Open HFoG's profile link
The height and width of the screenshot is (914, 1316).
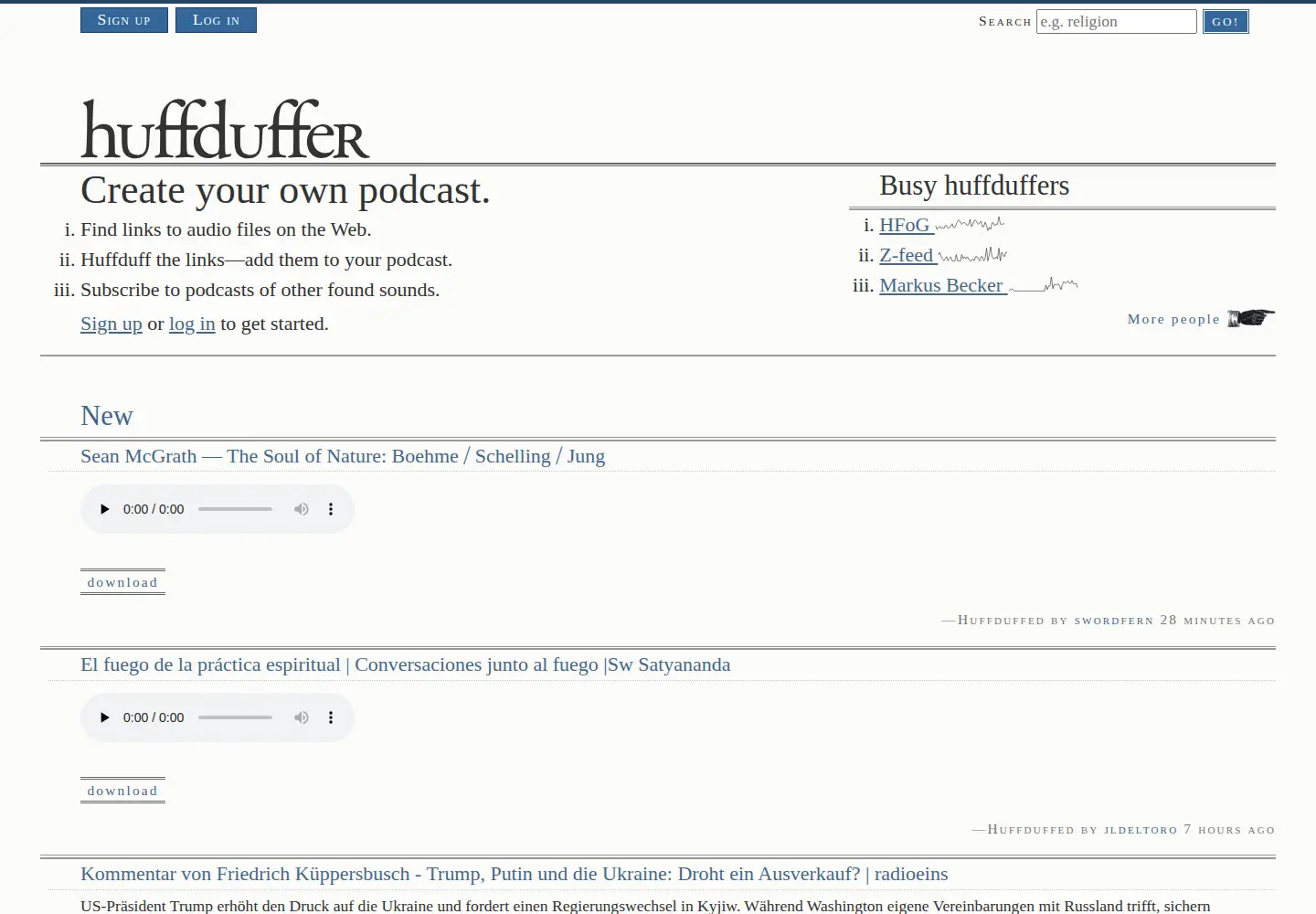pos(905,225)
